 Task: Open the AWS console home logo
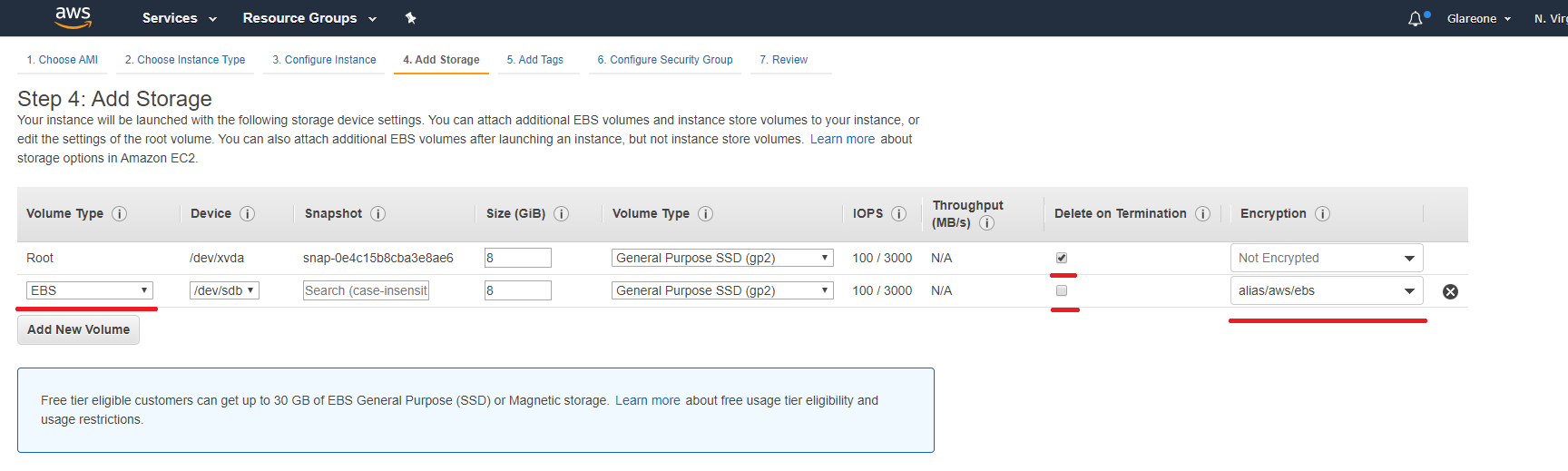pos(73,16)
